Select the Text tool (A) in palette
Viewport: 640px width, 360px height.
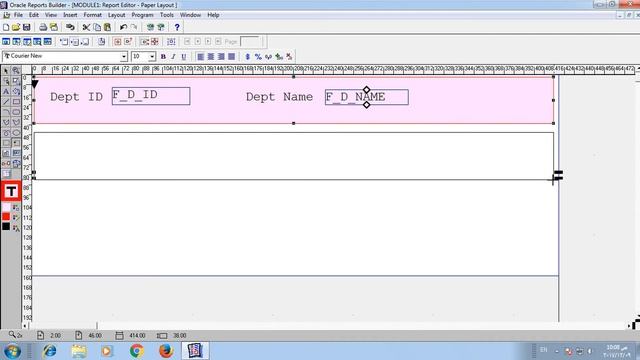(6, 91)
